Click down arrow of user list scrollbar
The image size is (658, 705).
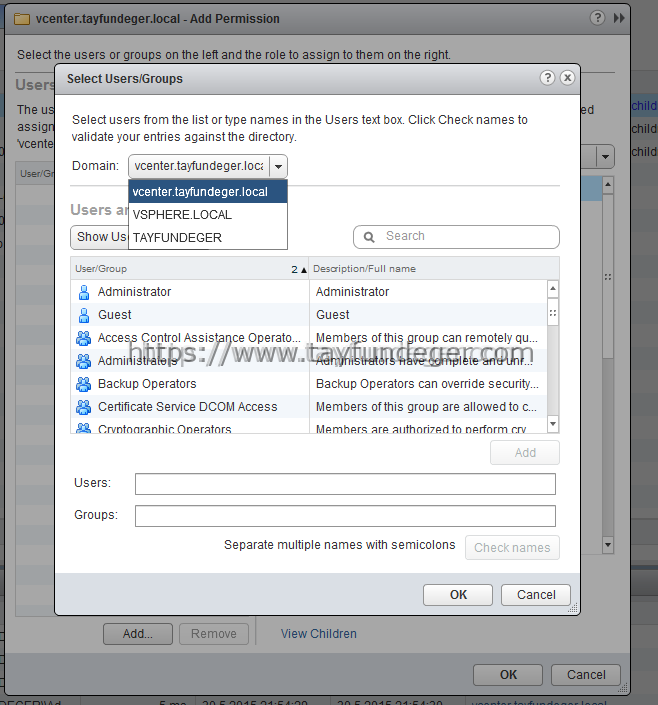[x=553, y=424]
